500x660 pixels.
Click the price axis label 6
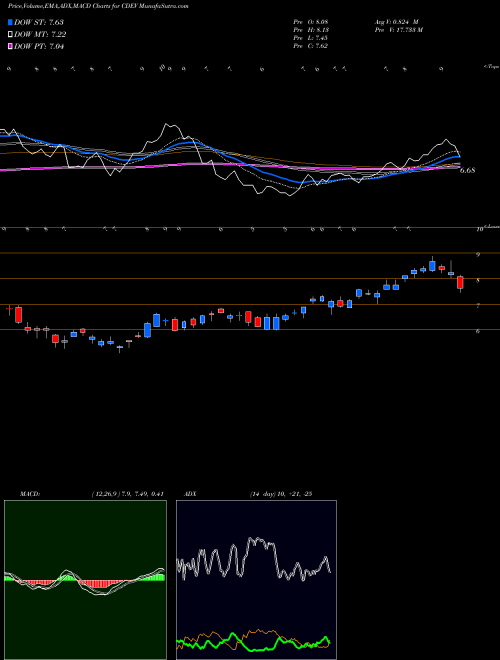tap(478, 331)
